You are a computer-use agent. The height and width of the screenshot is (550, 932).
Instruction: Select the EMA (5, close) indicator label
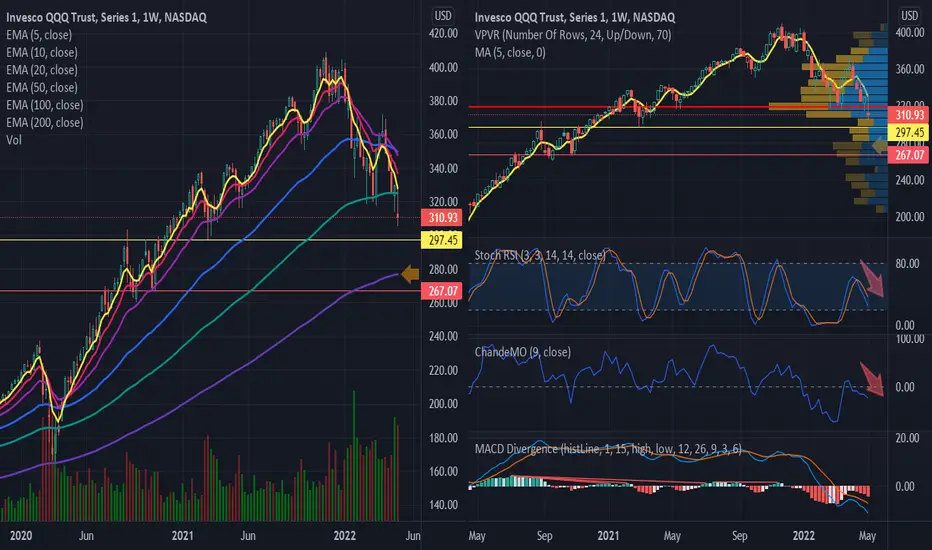[x=39, y=35]
